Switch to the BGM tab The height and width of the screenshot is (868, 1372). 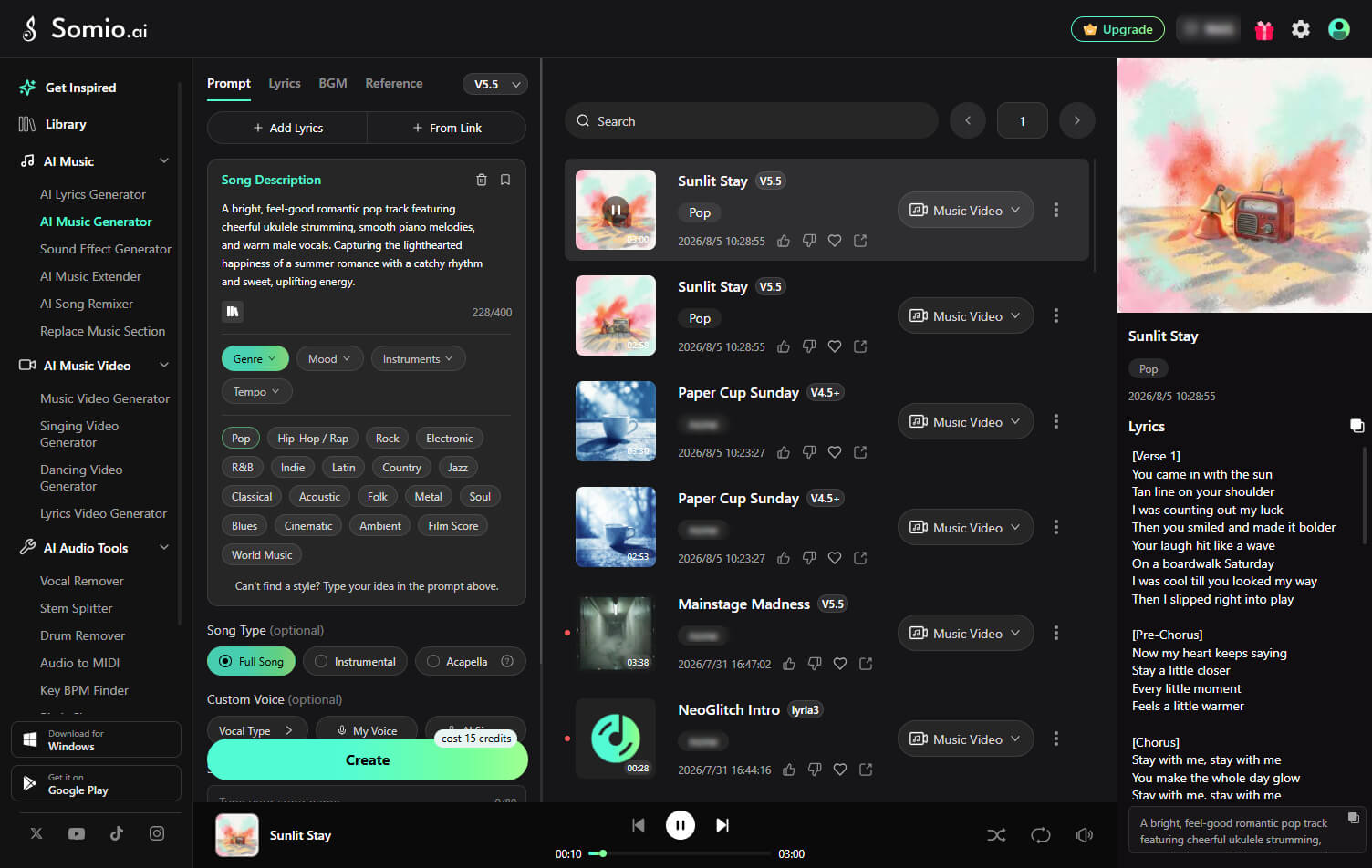point(333,83)
